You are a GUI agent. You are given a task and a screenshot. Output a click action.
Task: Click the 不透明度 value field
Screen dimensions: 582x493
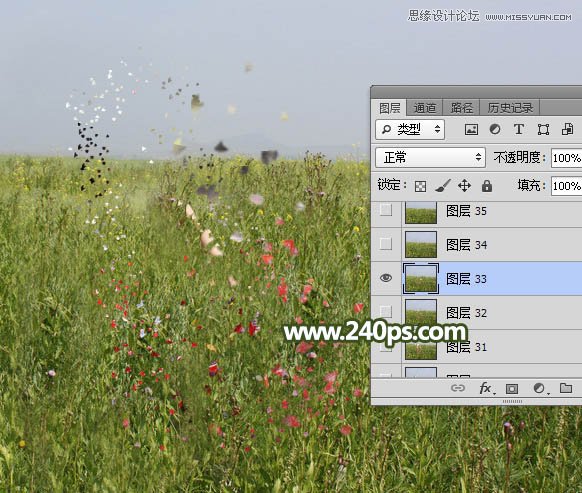[566, 158]
